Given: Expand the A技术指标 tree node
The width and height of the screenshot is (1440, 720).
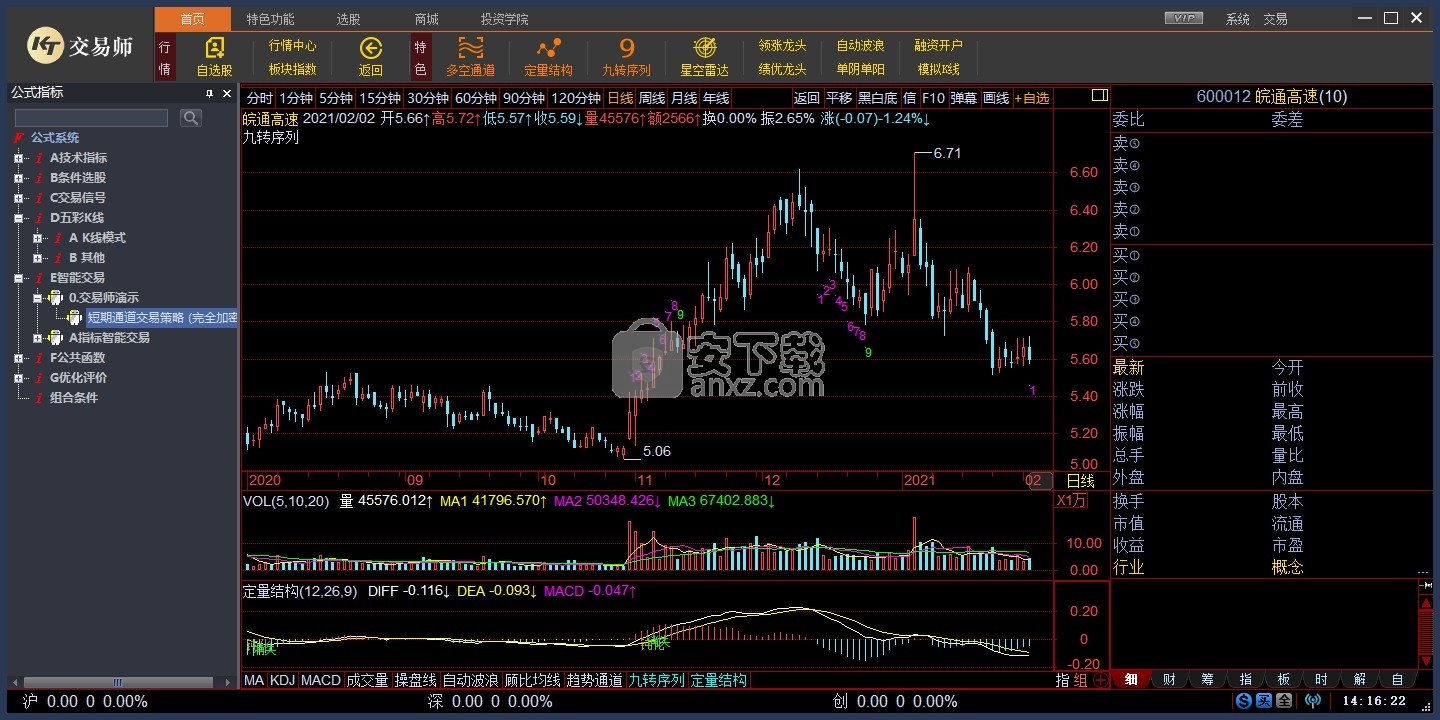Looking at the screenshot, I should click(x=18, y=158).
